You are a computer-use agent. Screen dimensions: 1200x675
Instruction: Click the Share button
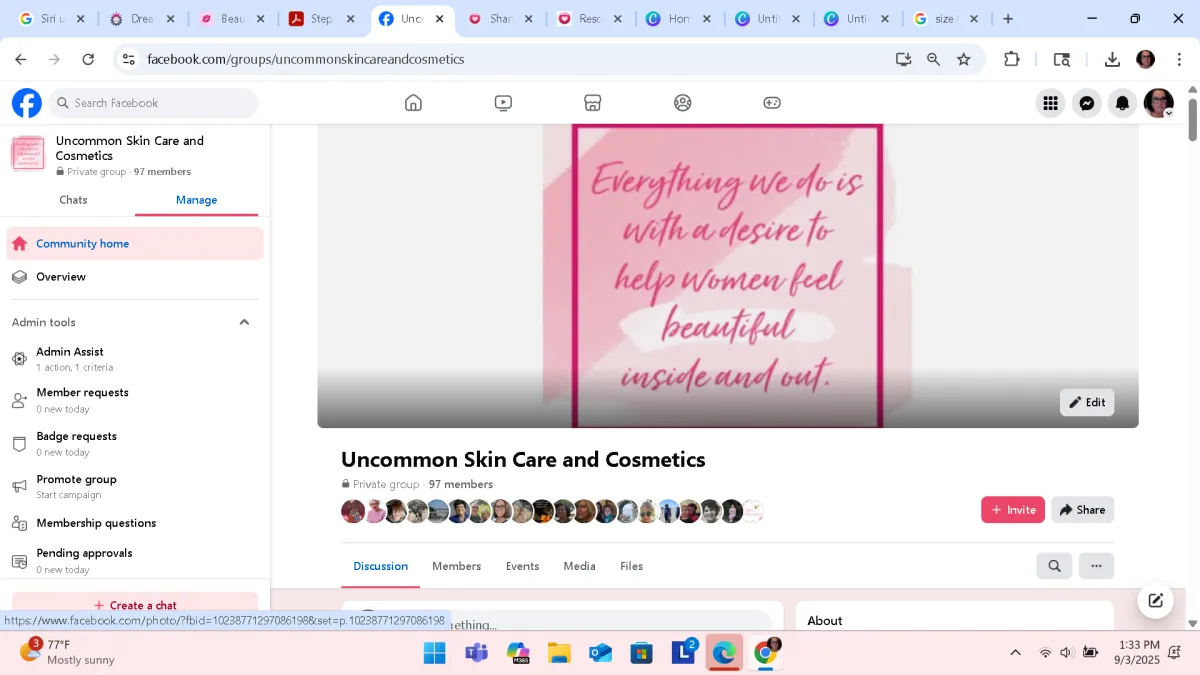pyautogui.click(x=1082, y=510)
